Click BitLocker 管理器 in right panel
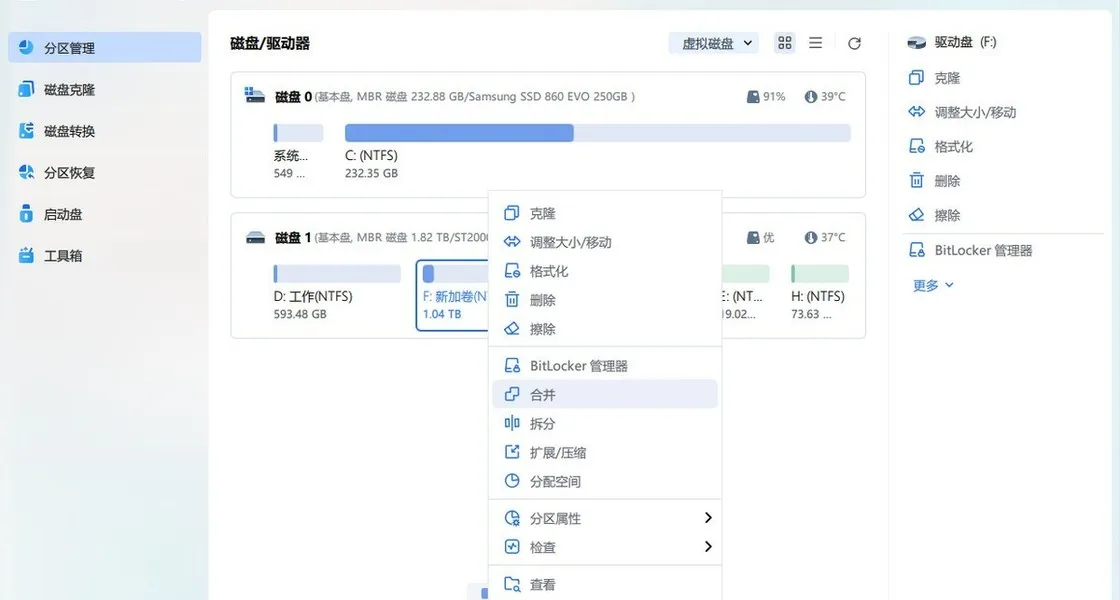Screen dimensions: 1120x600 pyautogui.click(x=982, y=250)
